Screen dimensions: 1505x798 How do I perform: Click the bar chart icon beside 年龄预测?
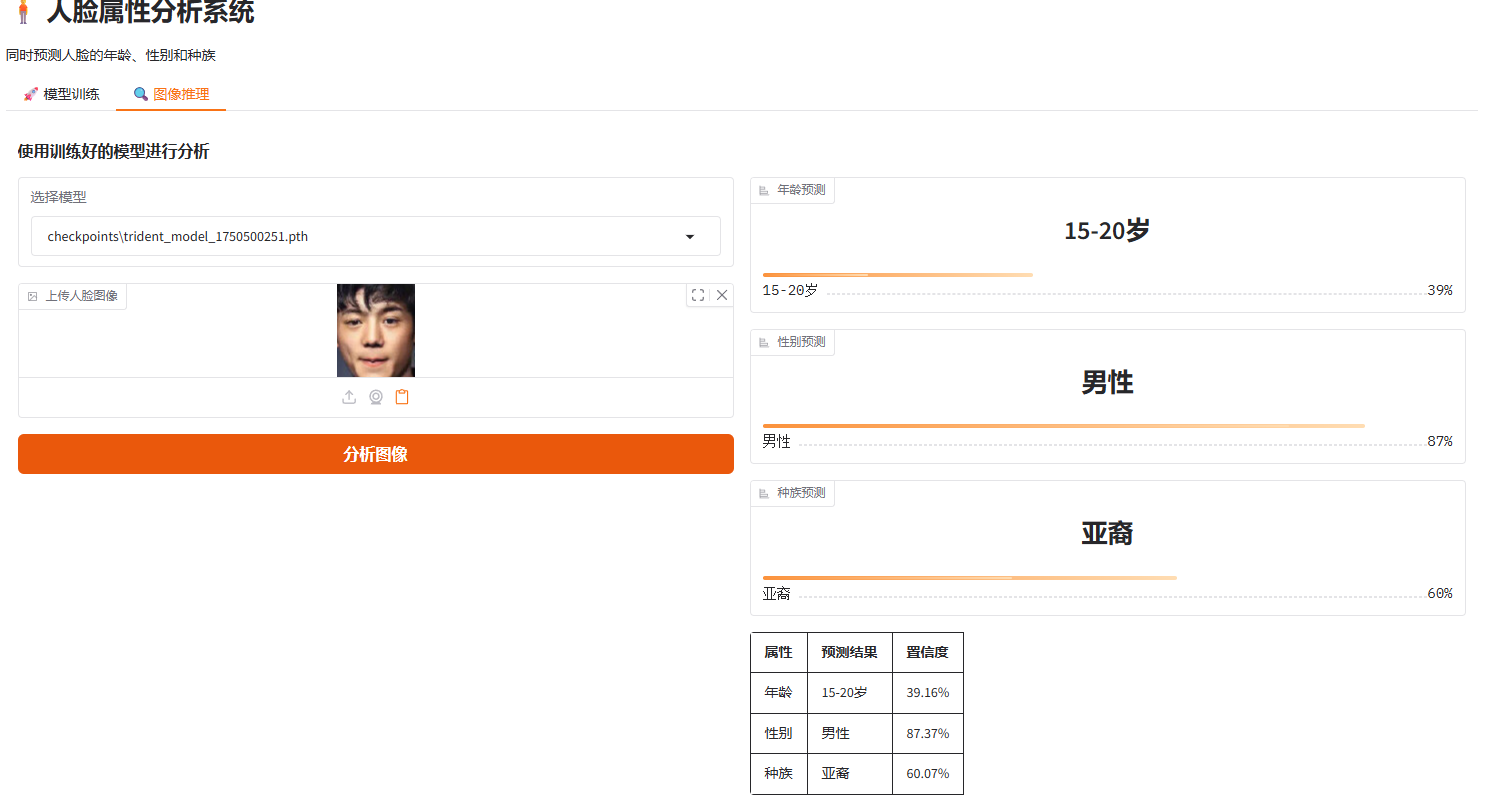coord(765,189)
